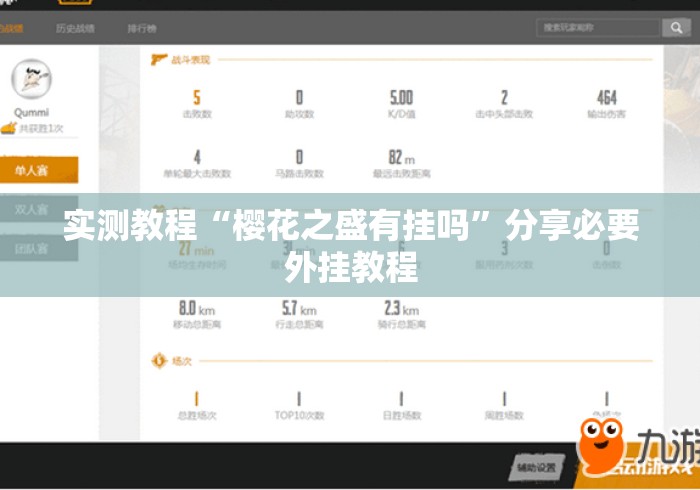Select the 单人赛 mode tab
The height and width of the screenshot is (490, 700).
(x=39, y=170)
